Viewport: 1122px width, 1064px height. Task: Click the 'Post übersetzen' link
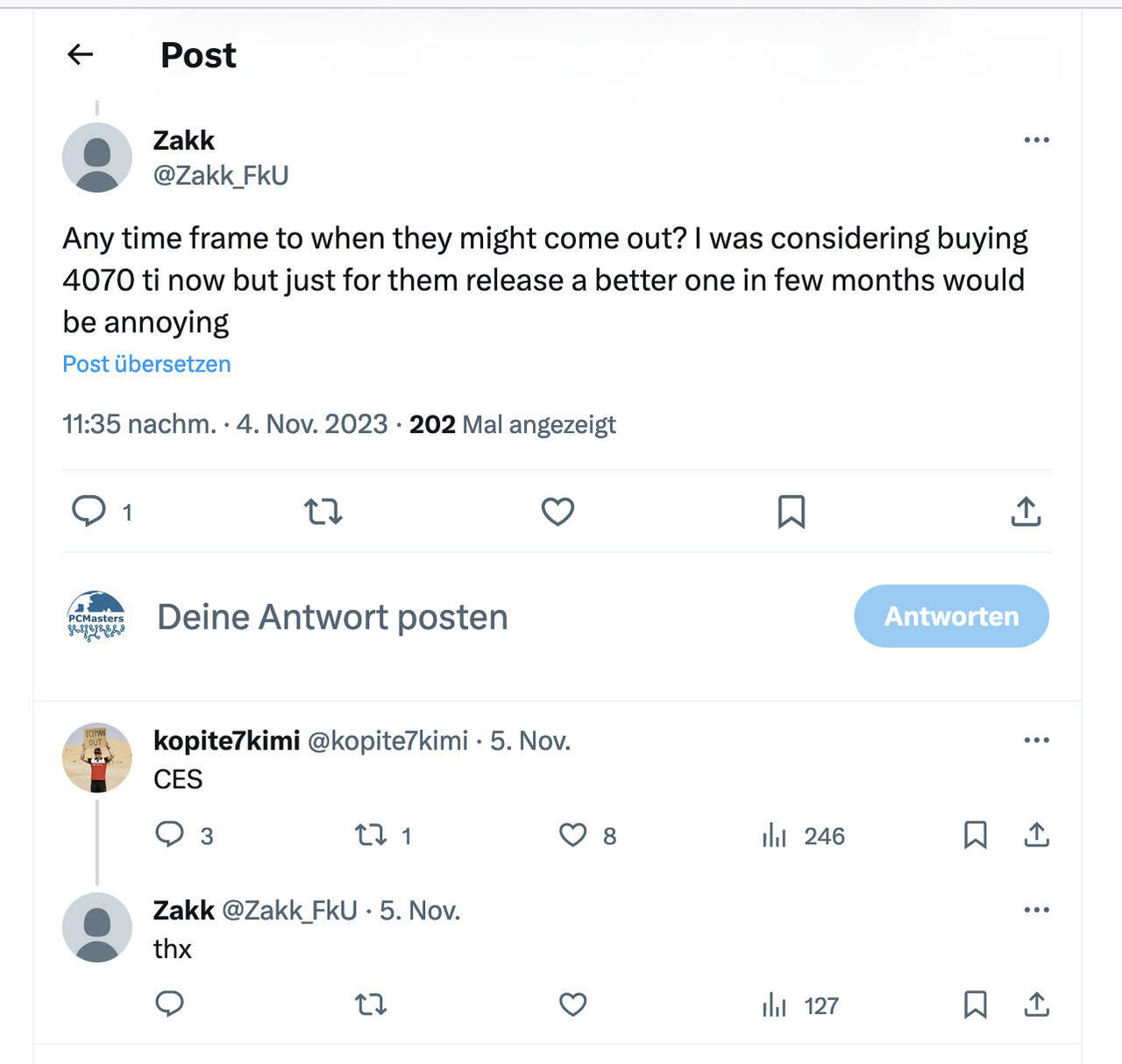pyautogui.click(x=146, y=364)
